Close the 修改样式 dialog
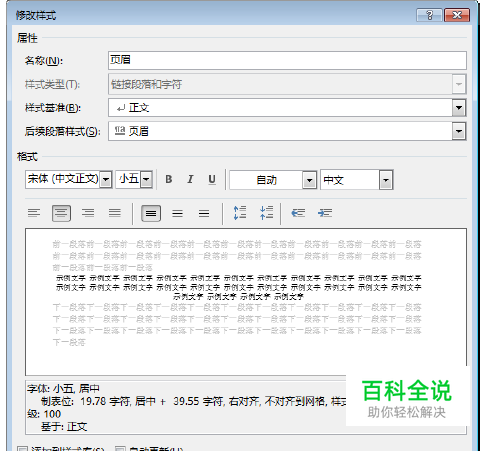Screen dimensions: 495x451 coord(457,15)
